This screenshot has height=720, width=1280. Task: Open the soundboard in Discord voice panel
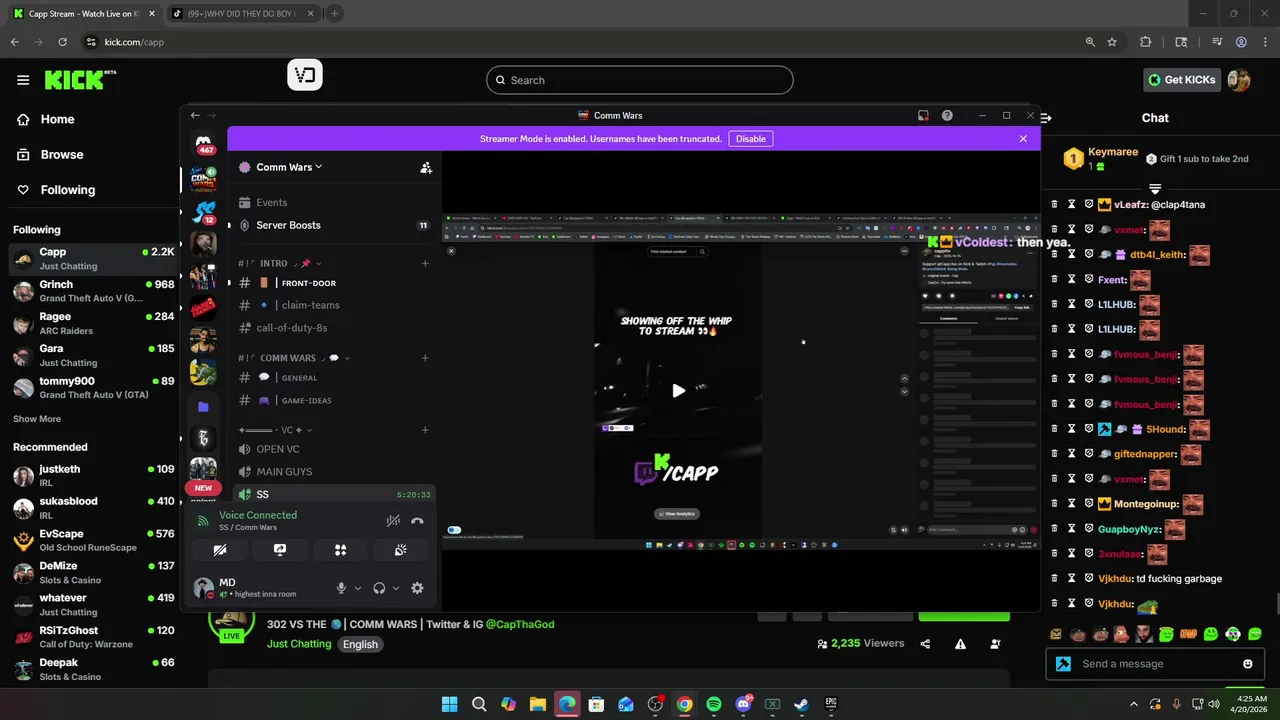pyautogui.click(x=400, y=550)
